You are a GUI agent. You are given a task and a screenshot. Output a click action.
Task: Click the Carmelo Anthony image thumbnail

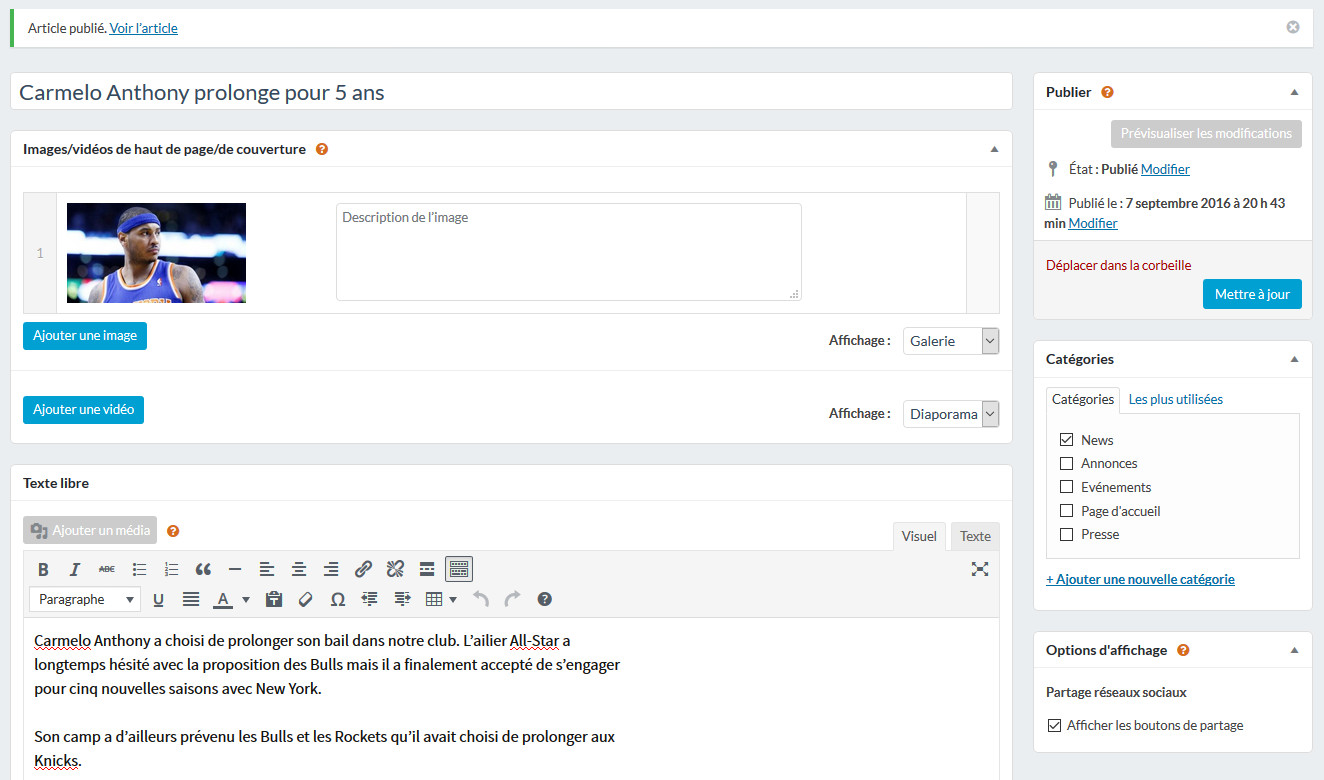click(156, 253)
